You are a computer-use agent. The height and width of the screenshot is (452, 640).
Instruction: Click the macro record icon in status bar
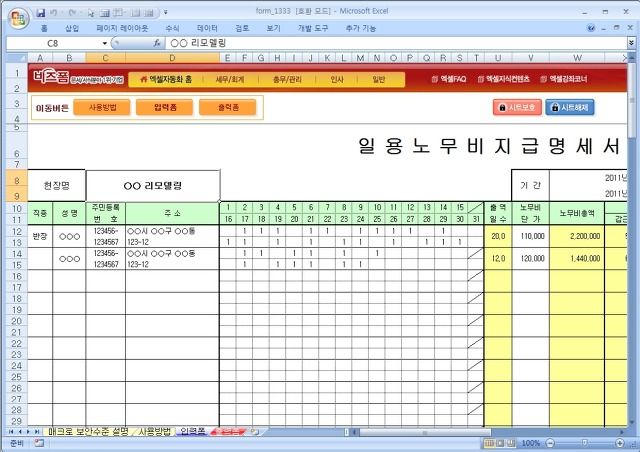point(39,443)
